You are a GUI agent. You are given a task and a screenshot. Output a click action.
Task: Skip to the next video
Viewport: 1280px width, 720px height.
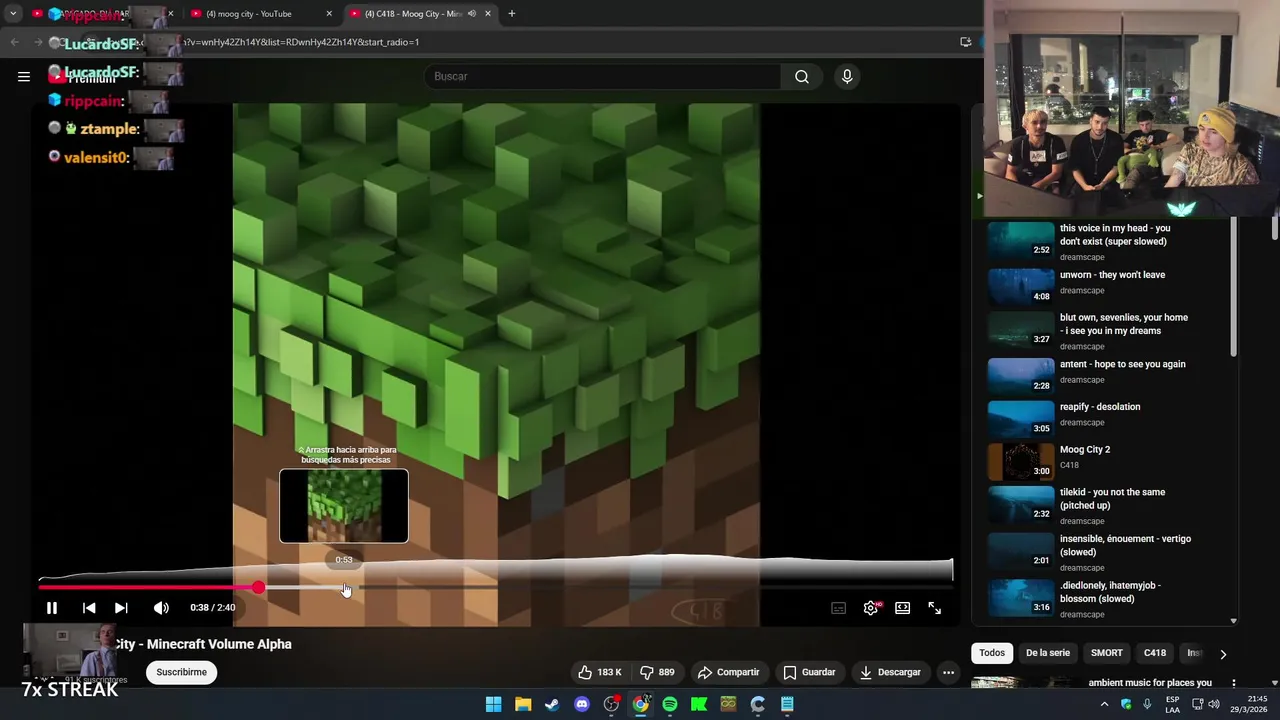tap(121, 608)
